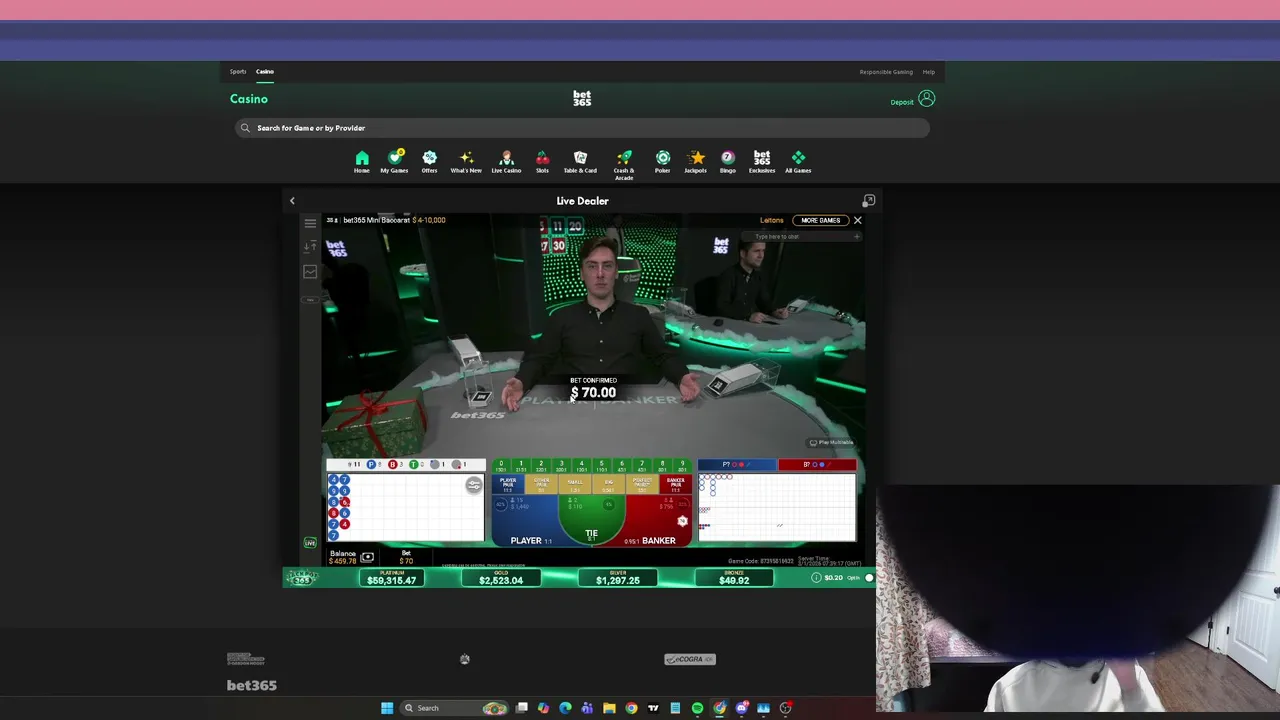Add chat with the plus icon

[x=857, y=237]
